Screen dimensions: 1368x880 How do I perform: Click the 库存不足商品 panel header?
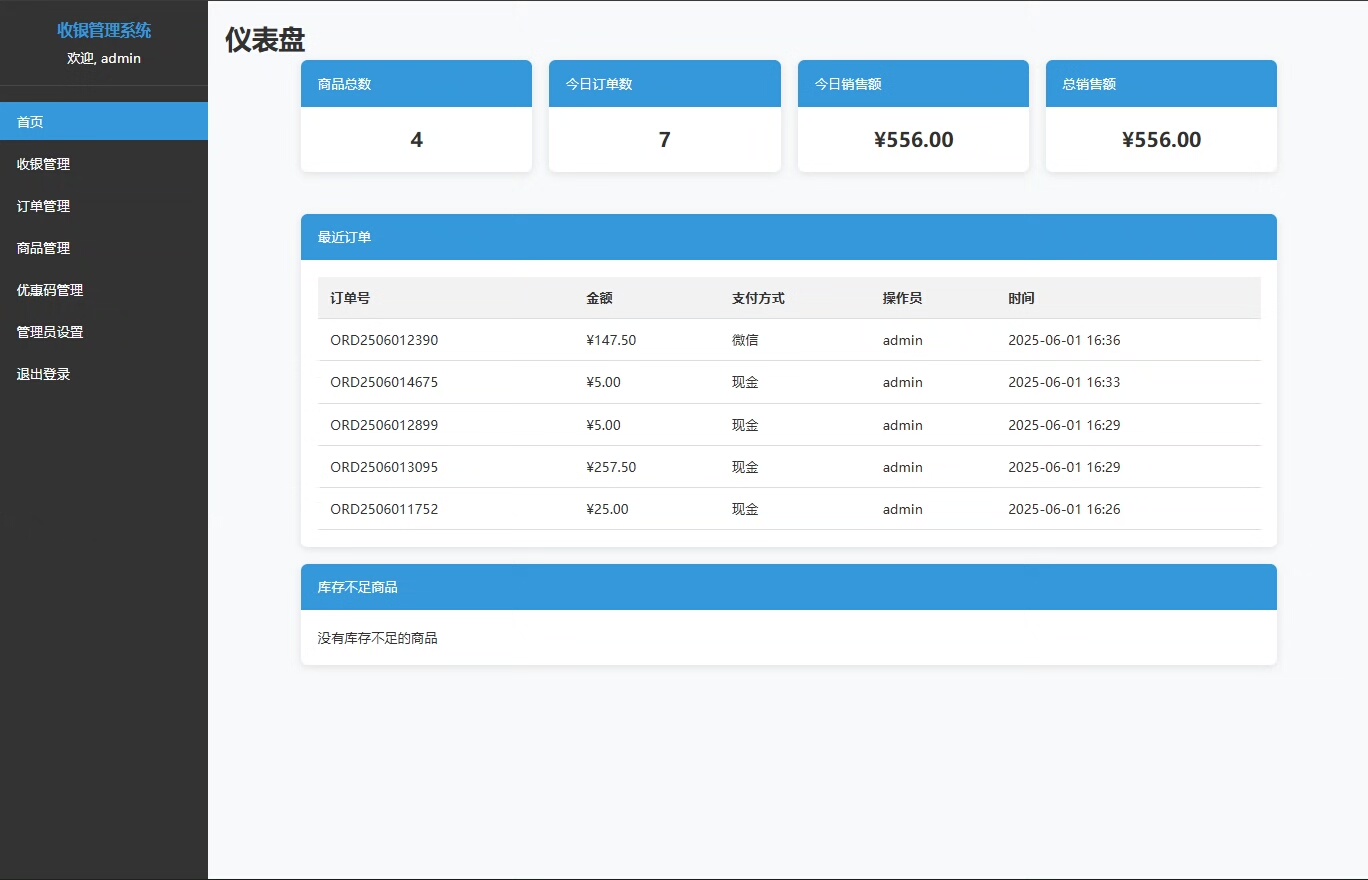[x=788, y=587]
